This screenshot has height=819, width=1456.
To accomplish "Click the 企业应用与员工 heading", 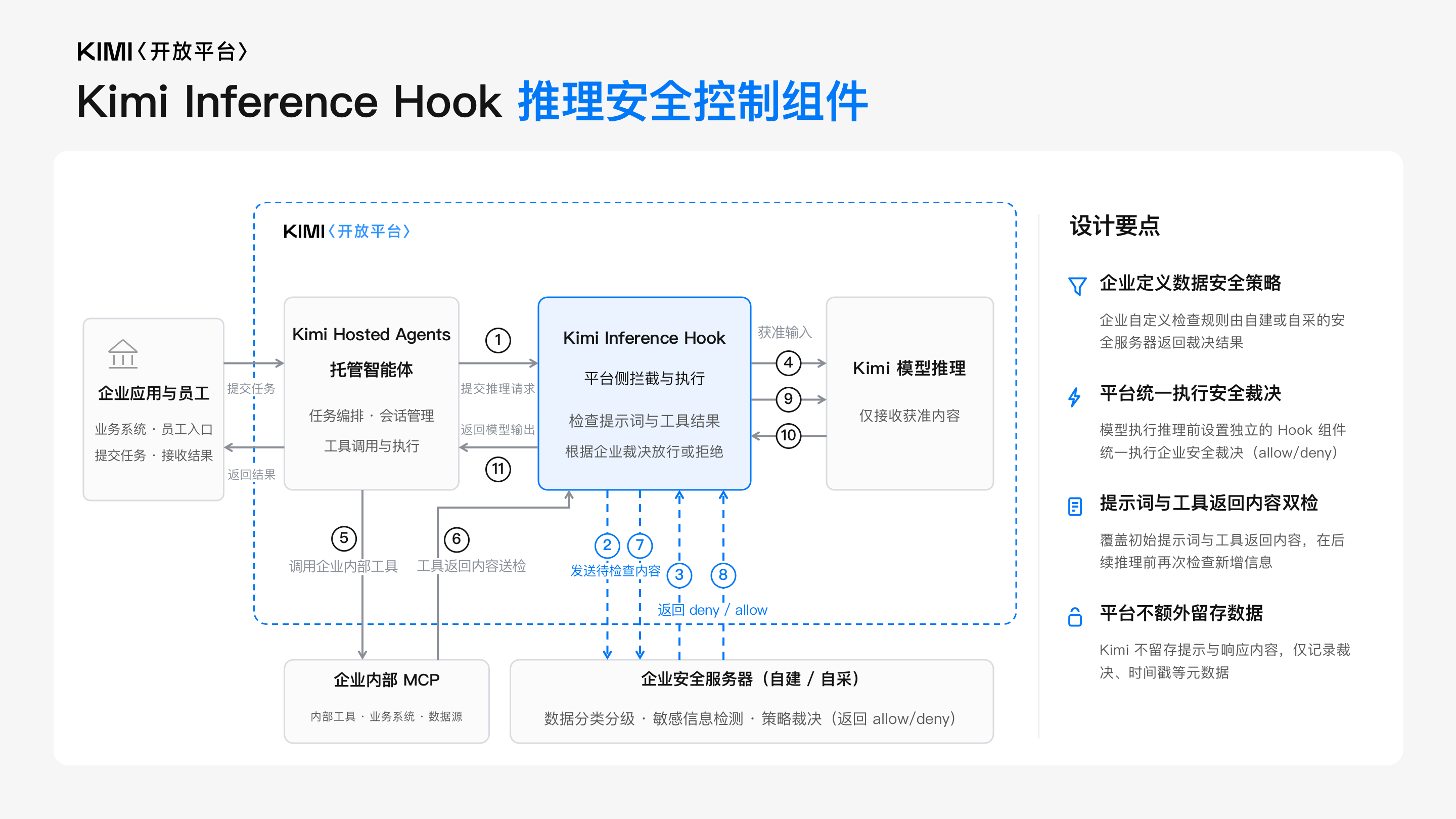I will pyautogui.click(x=154, y=393).
